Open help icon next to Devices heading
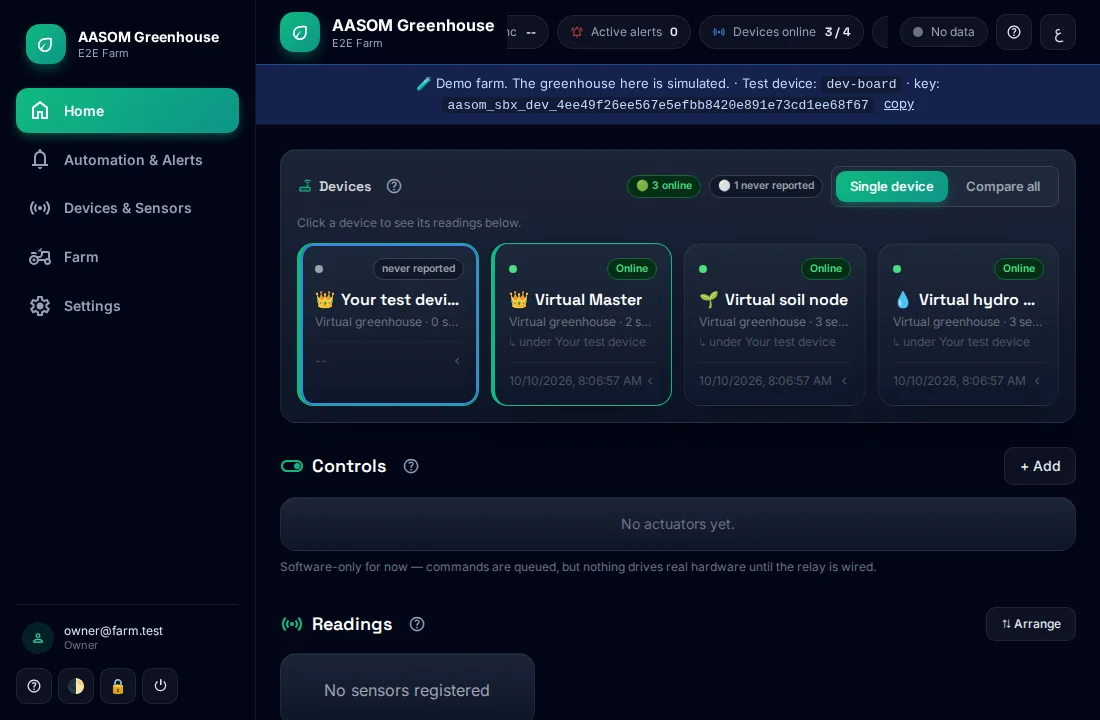This screenshot has width=1100, height=720. point(394,186)
